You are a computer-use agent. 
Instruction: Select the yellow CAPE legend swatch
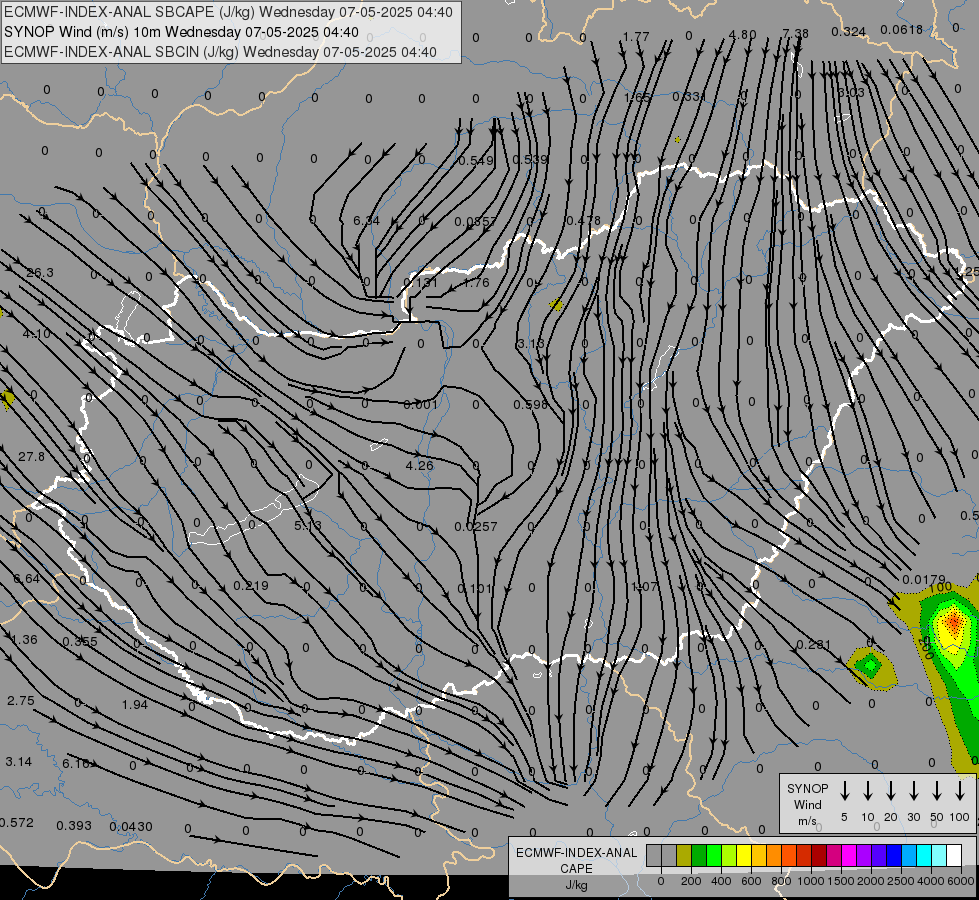[744, 856]
